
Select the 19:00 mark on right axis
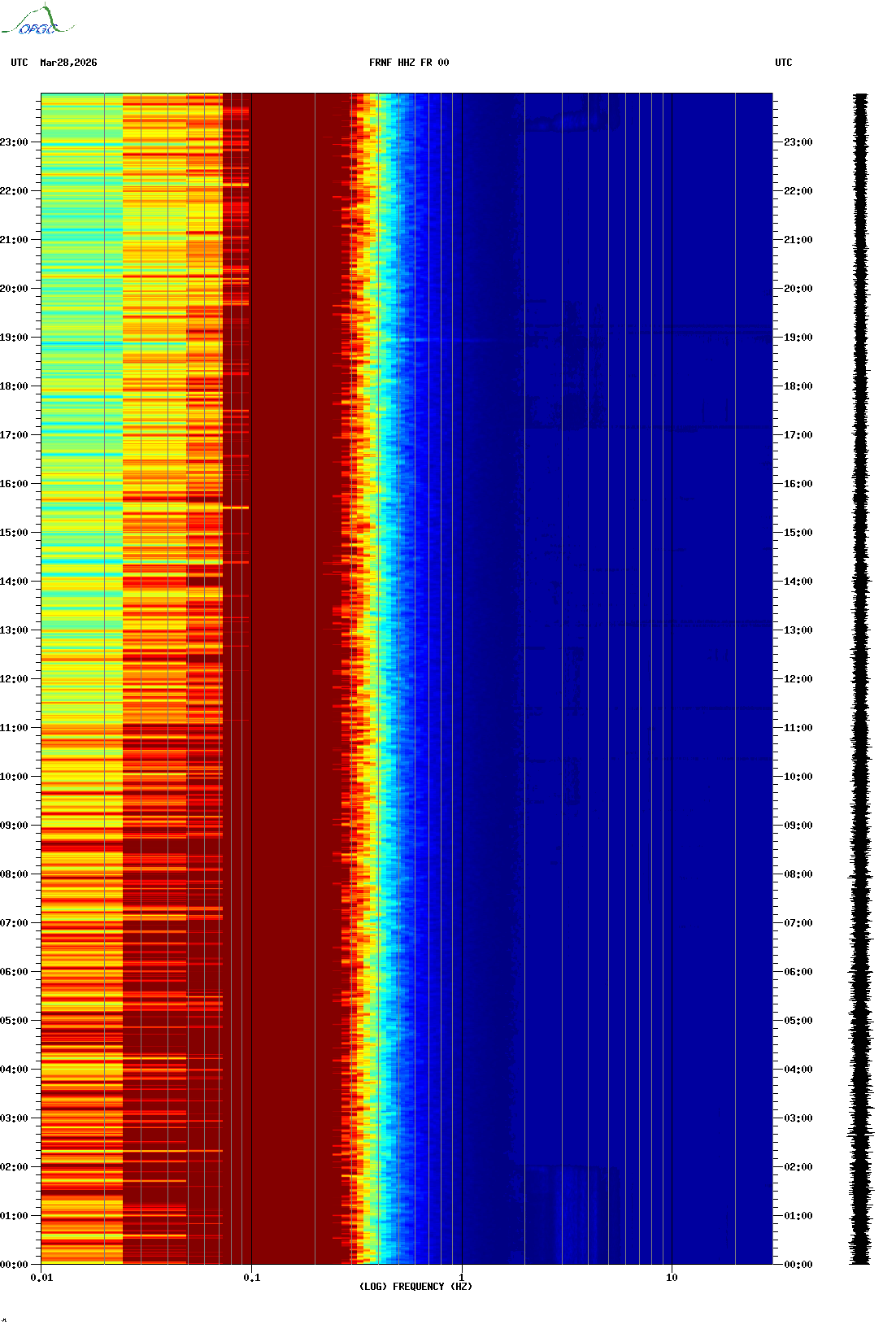798,338
